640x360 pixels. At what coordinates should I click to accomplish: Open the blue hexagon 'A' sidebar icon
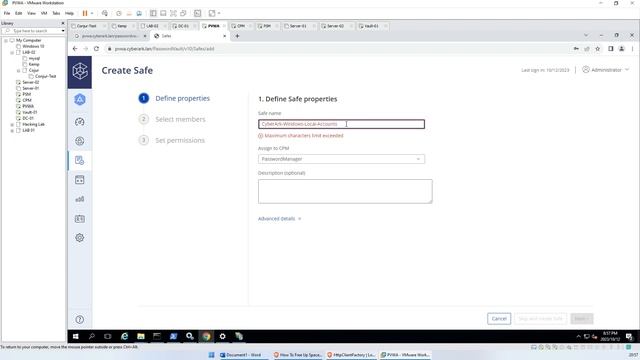pyautogui.click(x=80, y=99)
